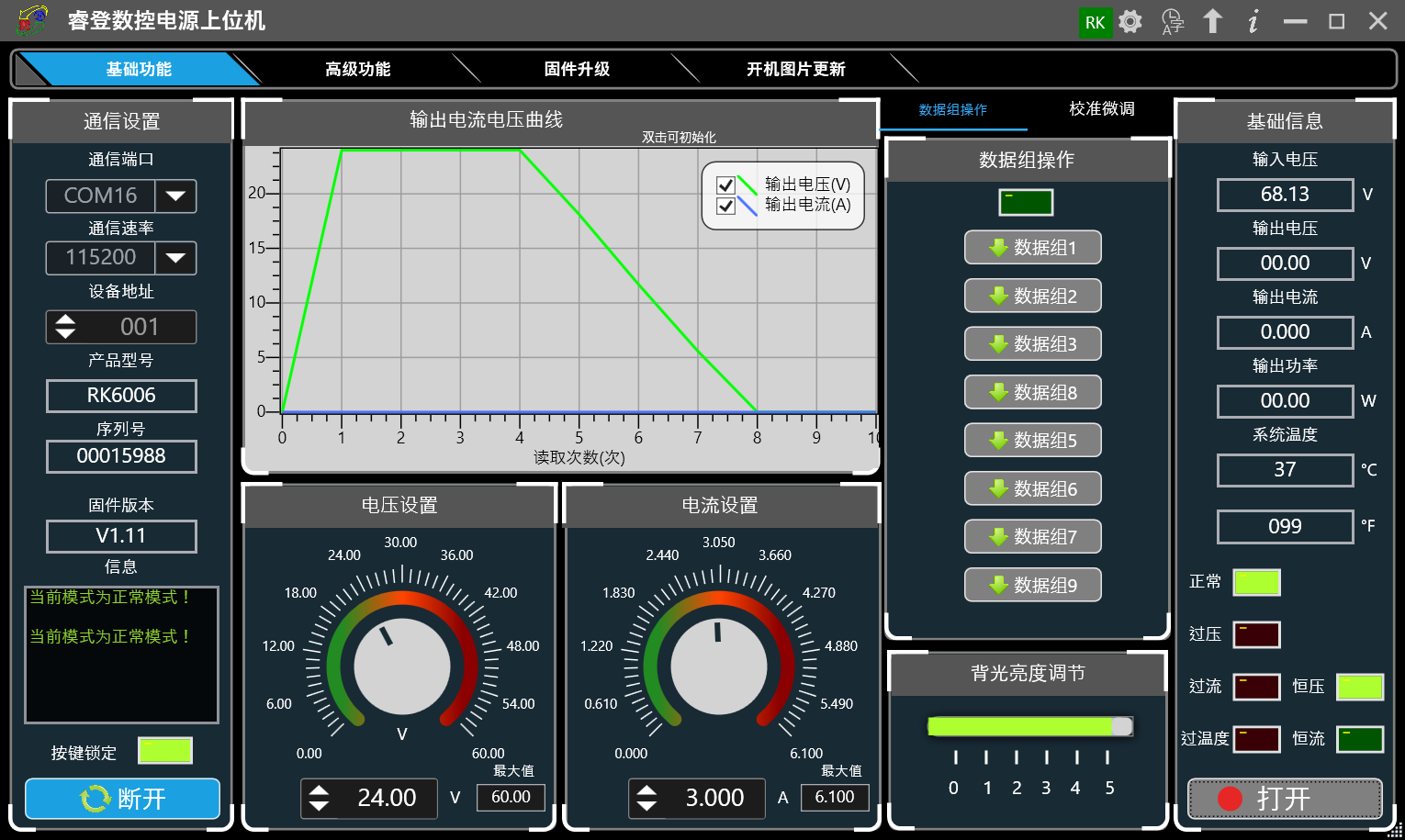Screen dimensions: 1405x840
Task: Click the 输入电压 value 68.13
Action: point(1285,195)
